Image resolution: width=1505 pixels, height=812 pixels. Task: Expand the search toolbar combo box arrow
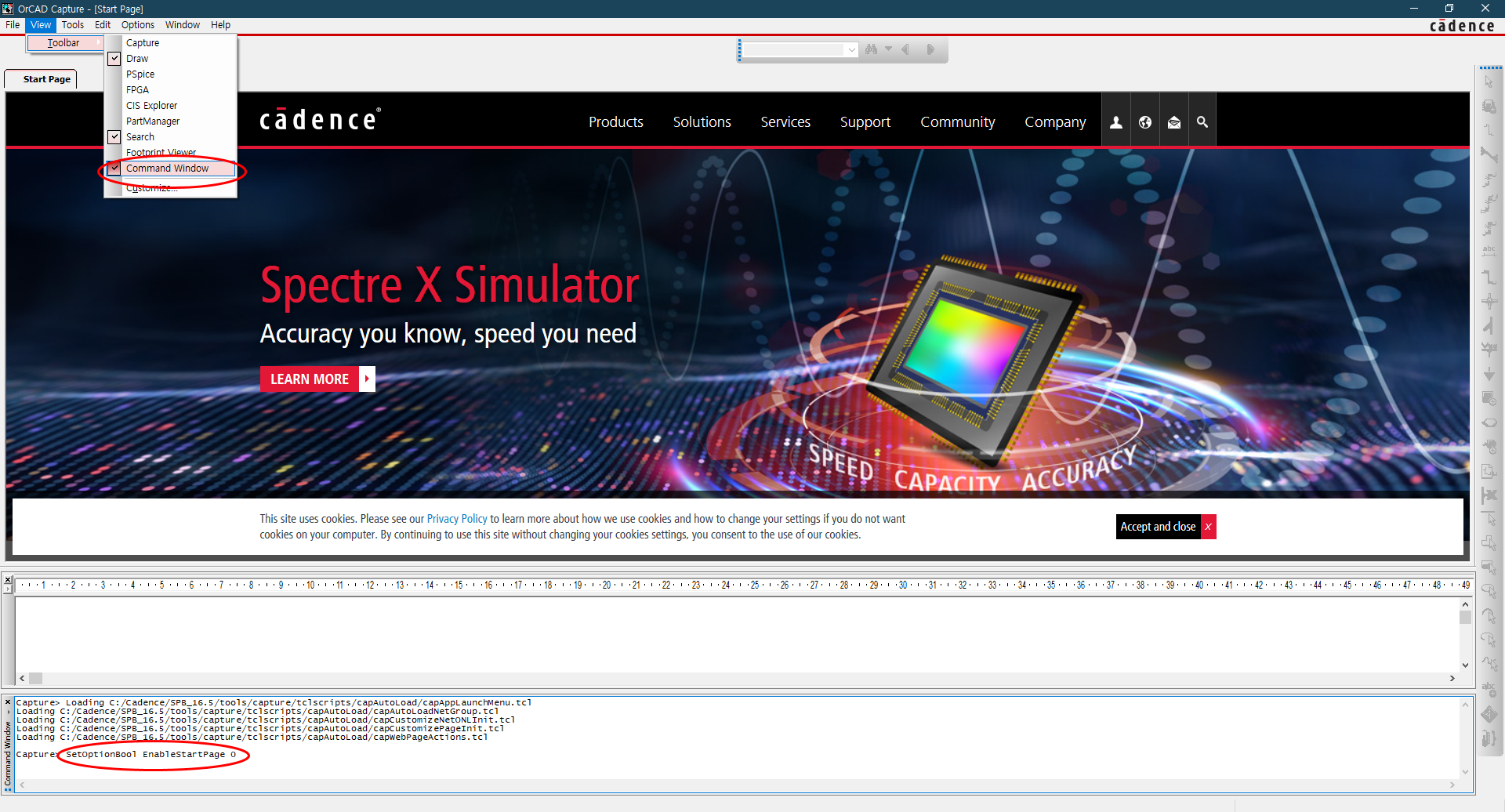click(x=851, y=49)
